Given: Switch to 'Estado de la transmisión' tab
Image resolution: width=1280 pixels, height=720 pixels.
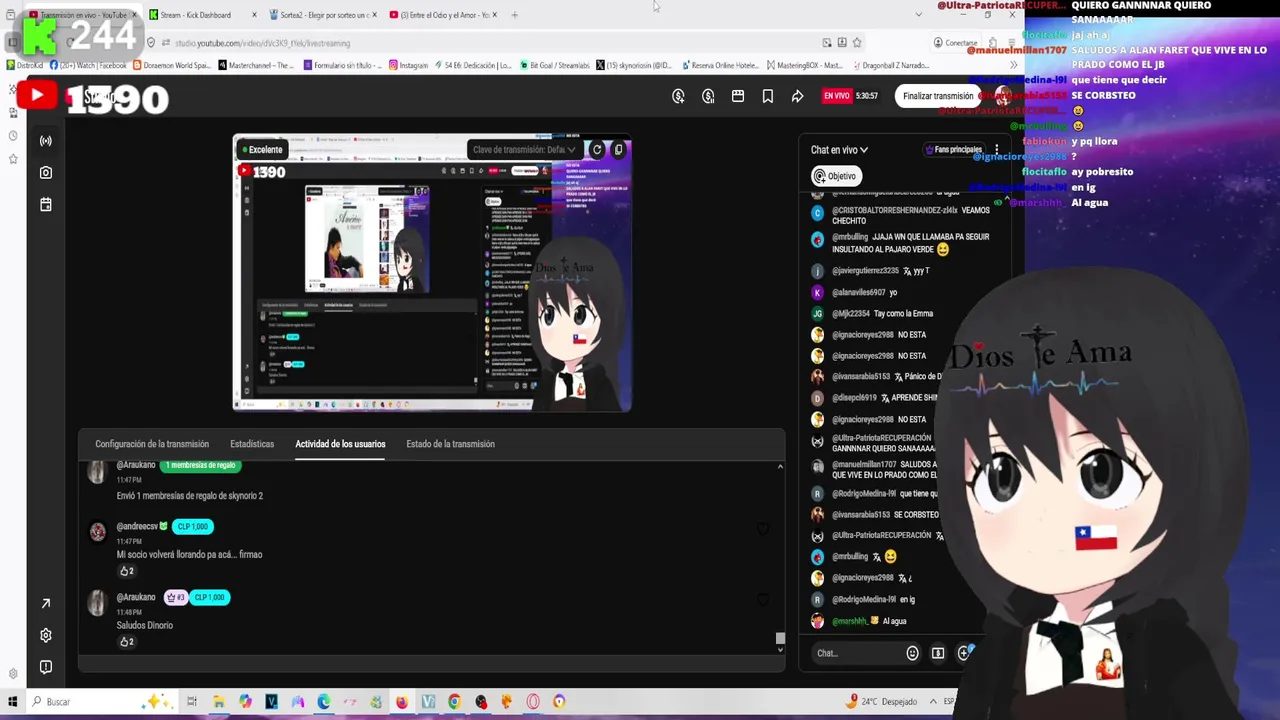Looking at the screenshot, I should pyautogui.click(x=450, y=444).
